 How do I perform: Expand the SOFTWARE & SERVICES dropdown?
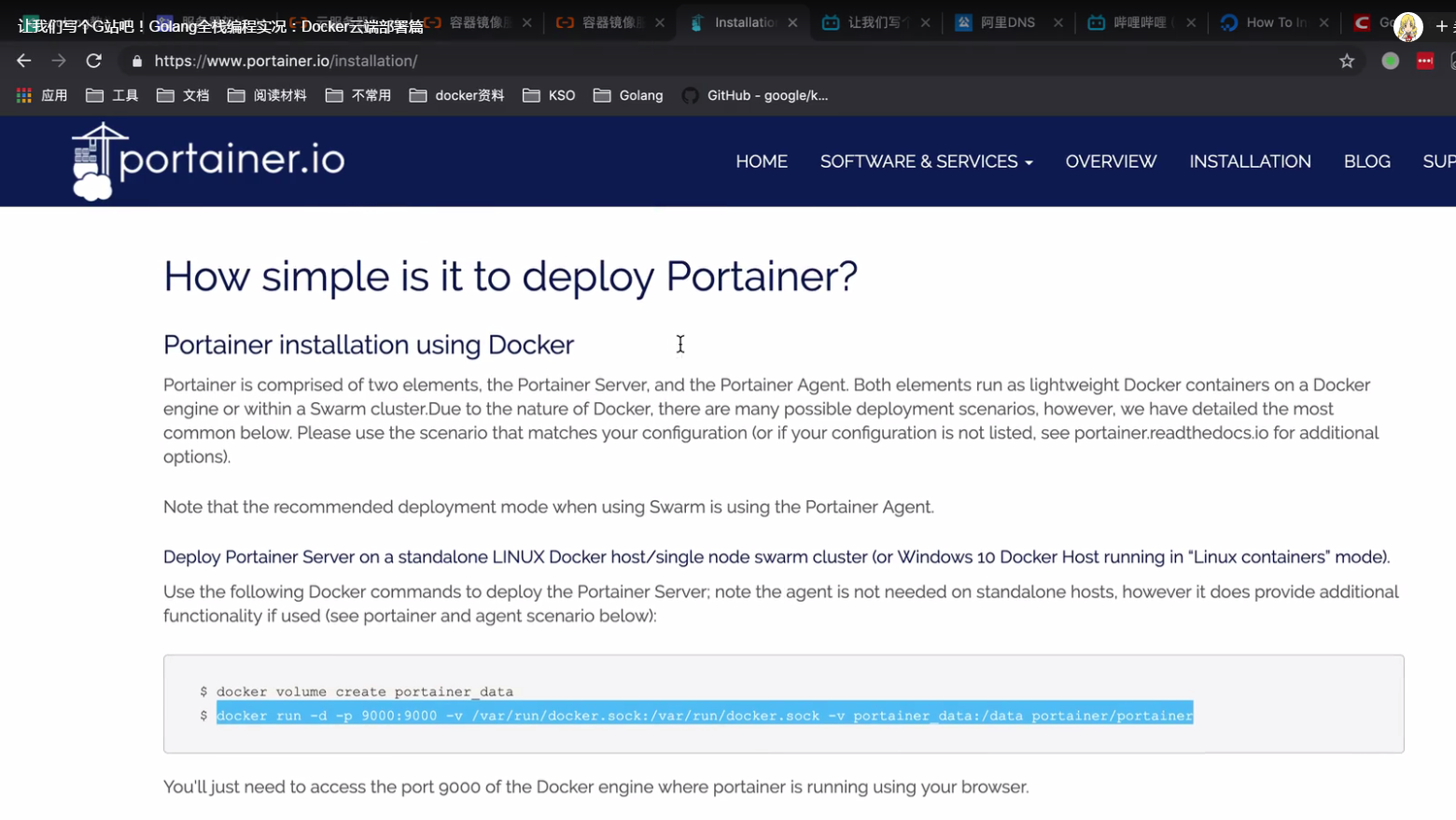(926, 161)
